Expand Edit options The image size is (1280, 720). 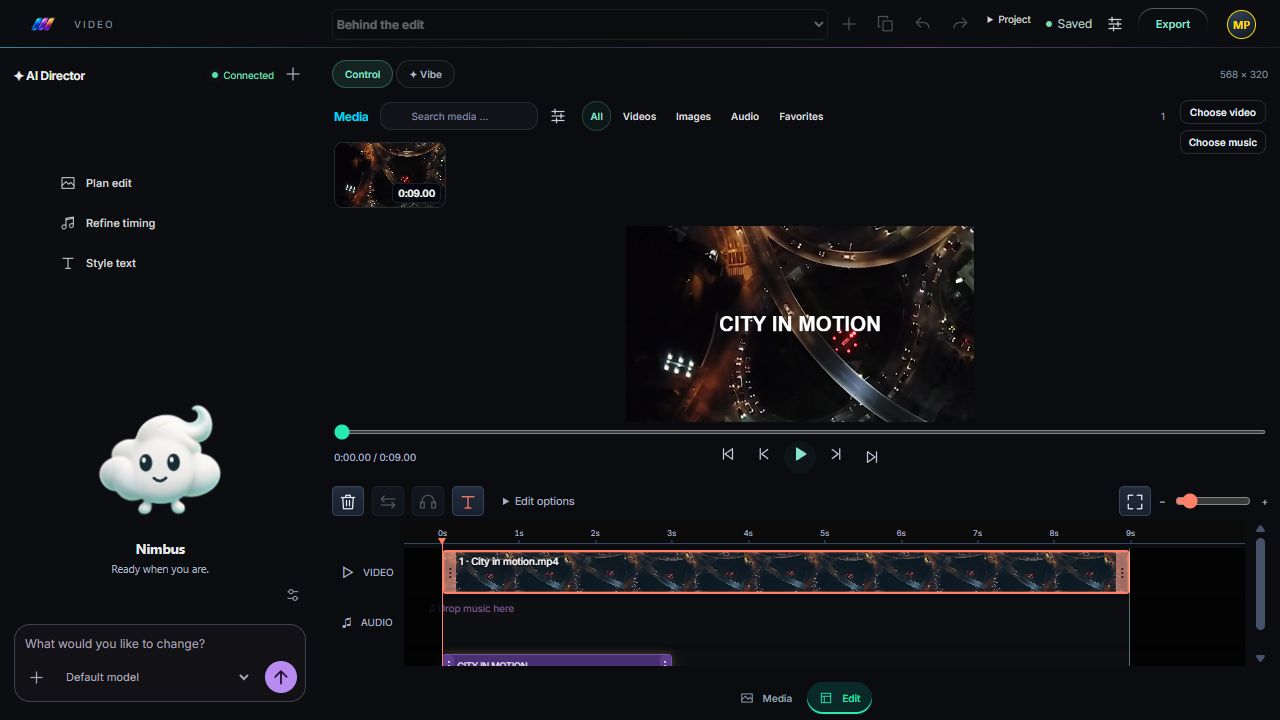click(539, 501)
